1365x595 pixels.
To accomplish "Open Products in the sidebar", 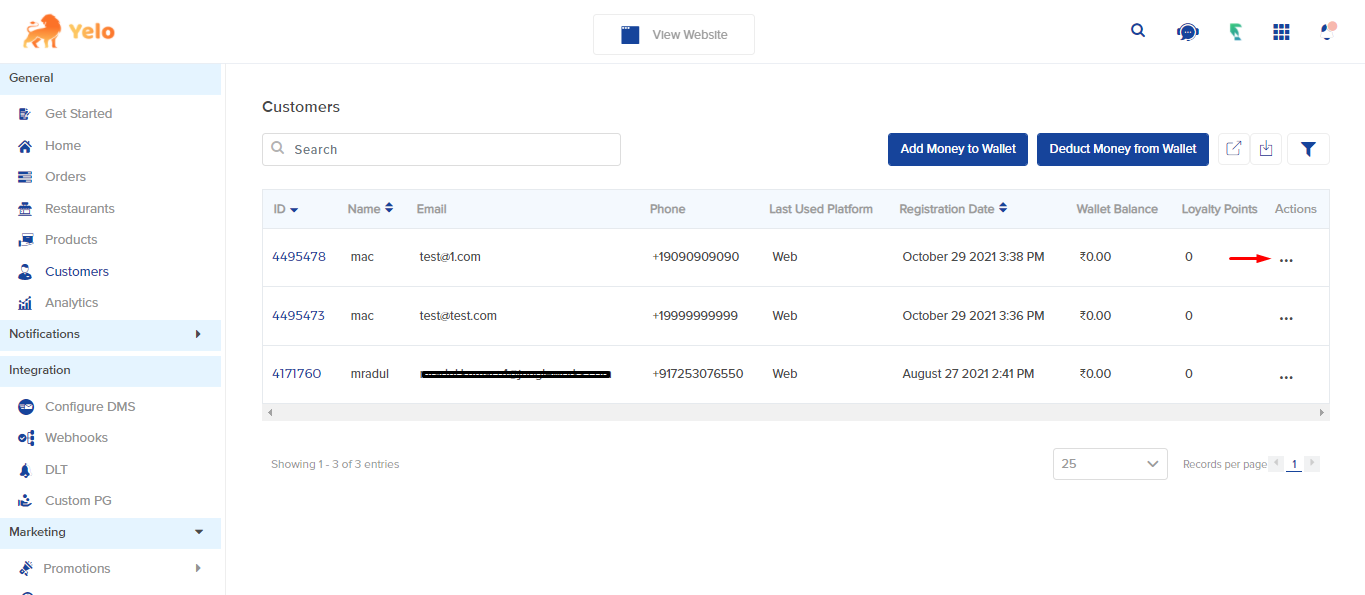I will coord(71,240).
